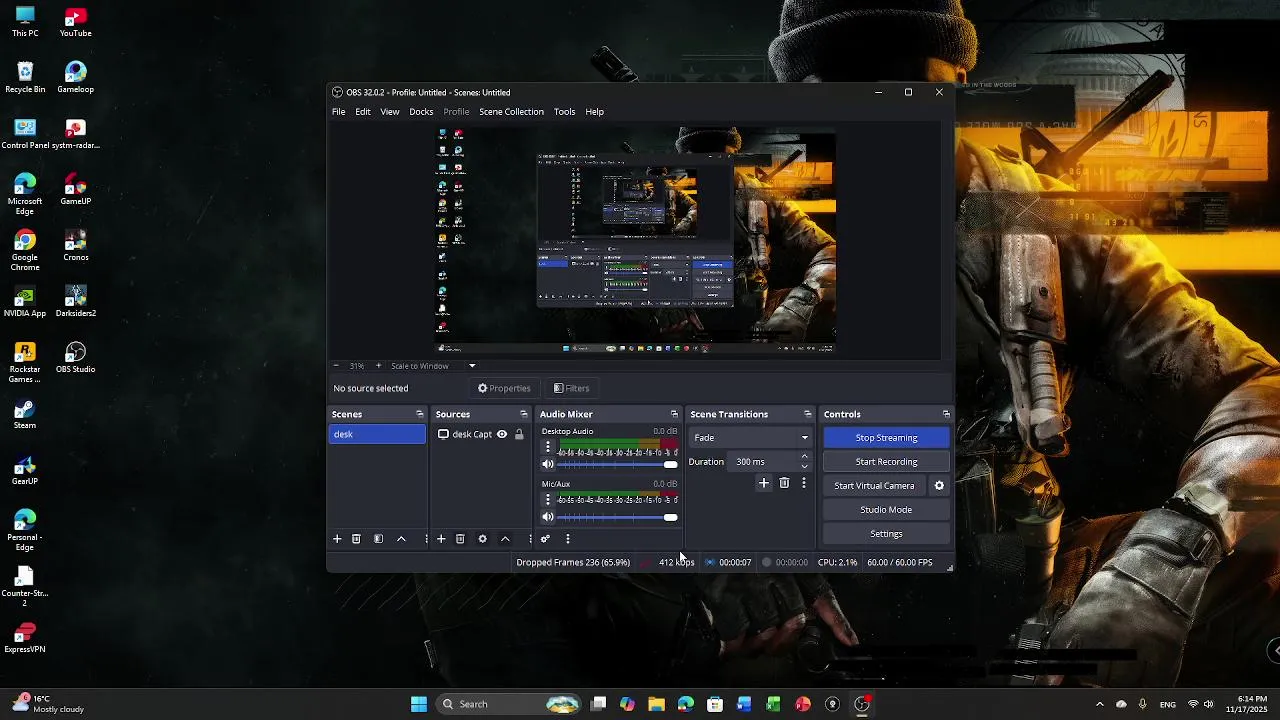Image resolution: width=1280 pixels, height=720 pixels.
Task: Pop out the Controls dock
Action: [x=946, y=414]
